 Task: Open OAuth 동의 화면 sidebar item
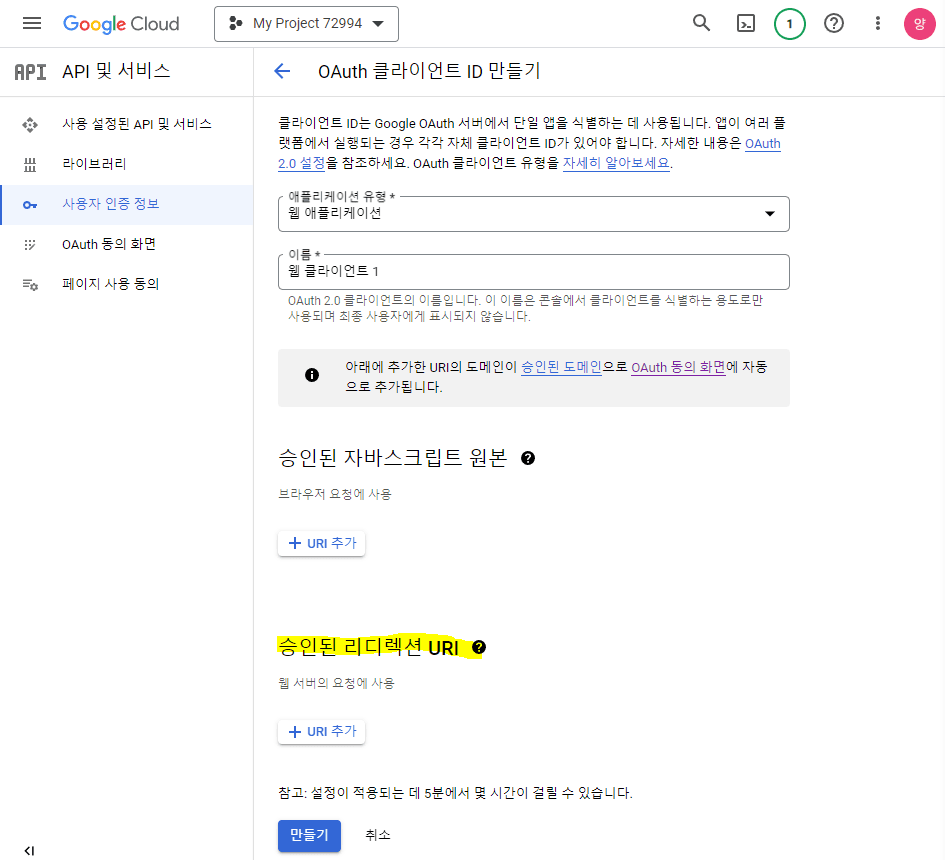pyautogui.click(x=109, y=244)
